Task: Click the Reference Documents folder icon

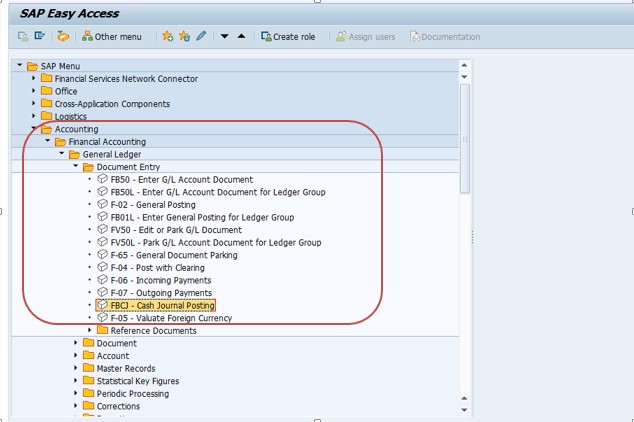Action: pos(102,330)
